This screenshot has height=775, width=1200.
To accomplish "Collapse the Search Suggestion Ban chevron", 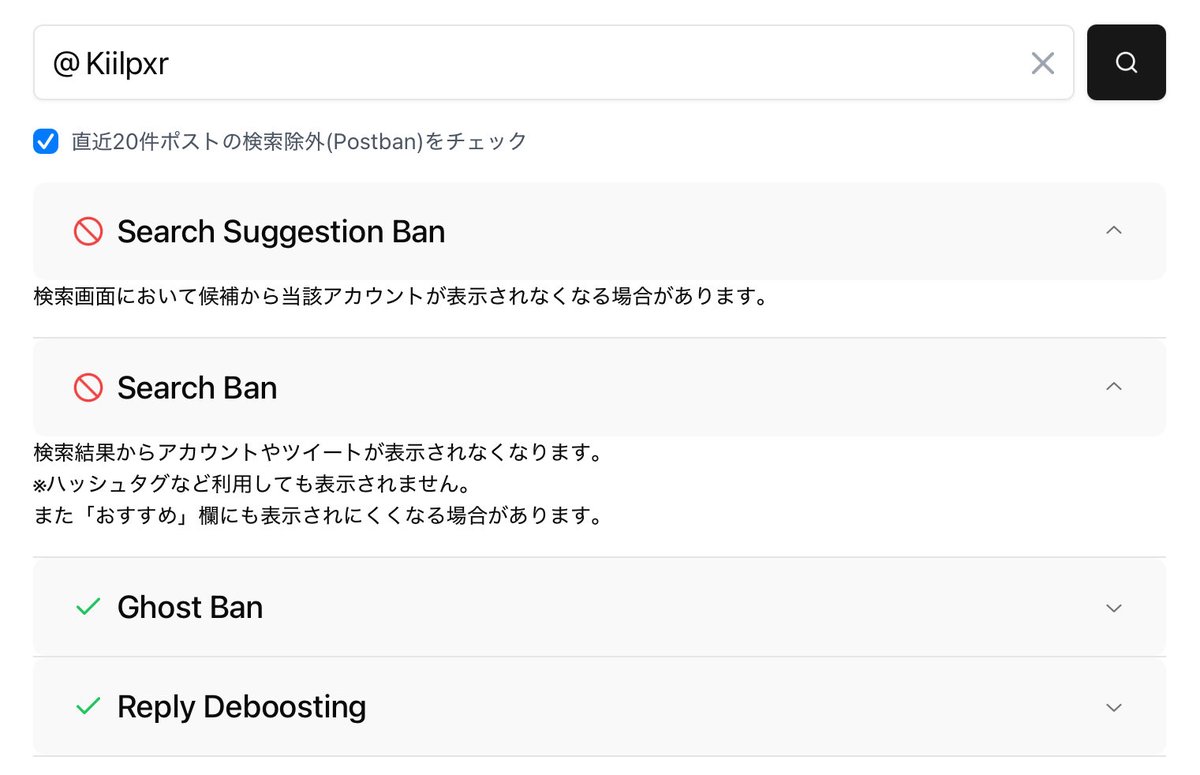I will (1114, 230).
